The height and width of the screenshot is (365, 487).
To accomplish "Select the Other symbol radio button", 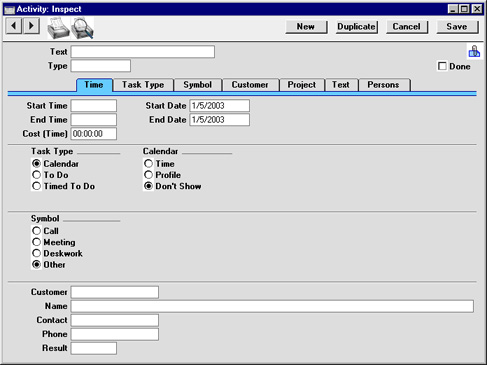I will point(36,264).
